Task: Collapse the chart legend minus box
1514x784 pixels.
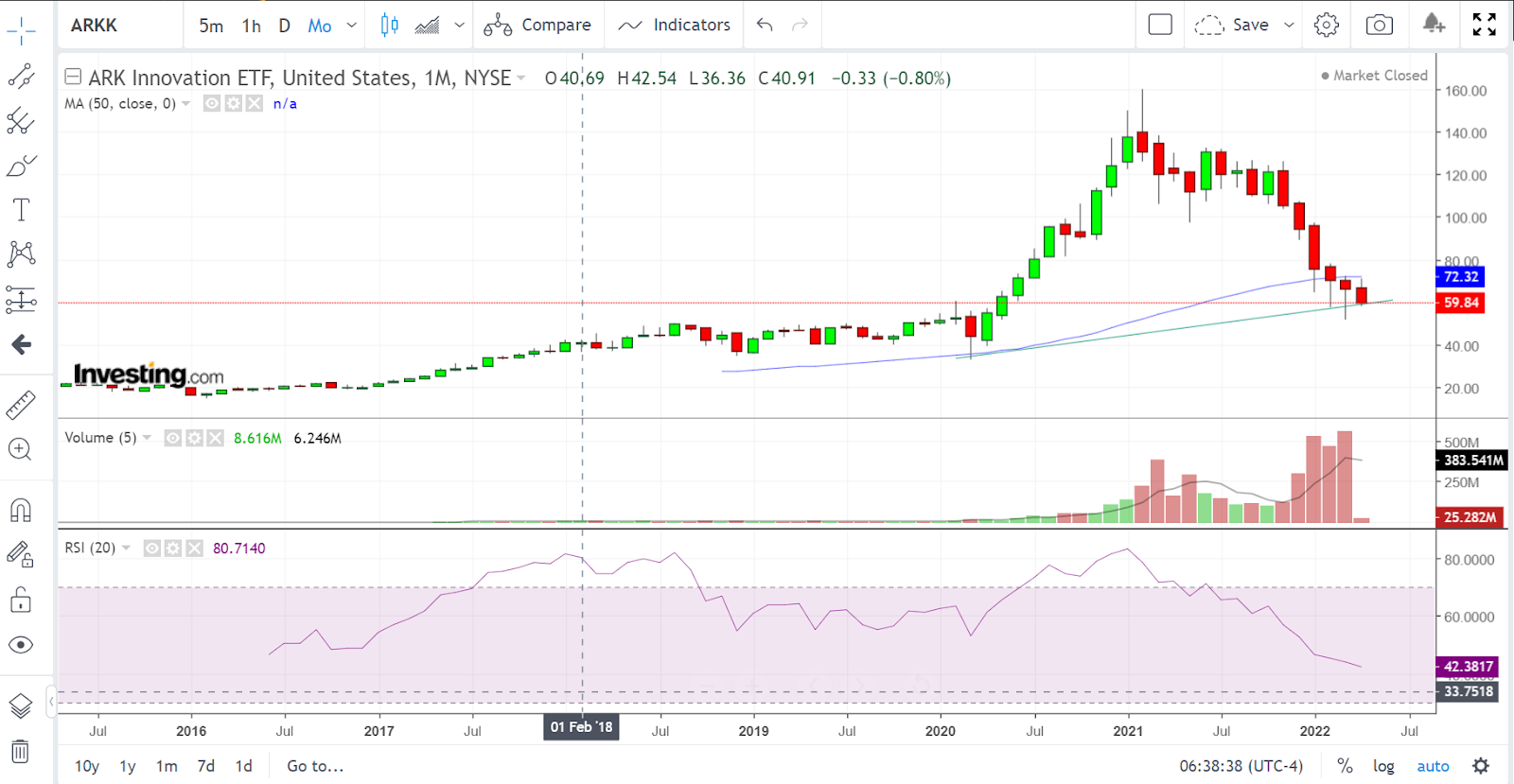Action: [73, 77]
